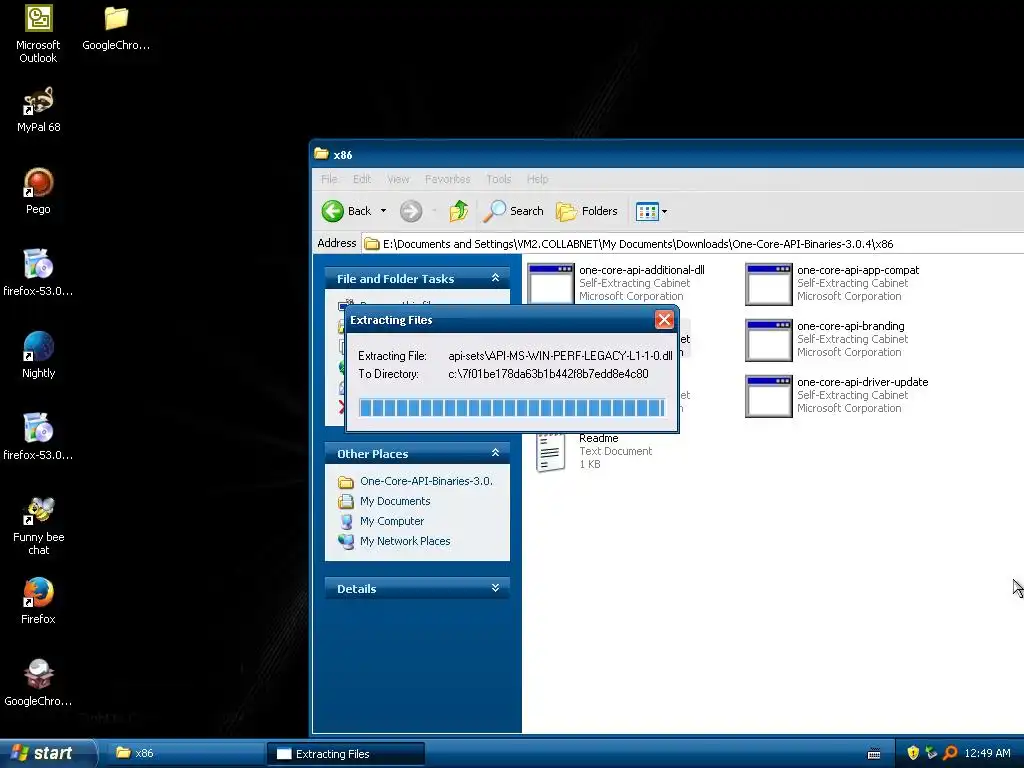1024x768 pixels.
Task: Click the Safely Remove Hardware tray icon
Action: [931, 753]
